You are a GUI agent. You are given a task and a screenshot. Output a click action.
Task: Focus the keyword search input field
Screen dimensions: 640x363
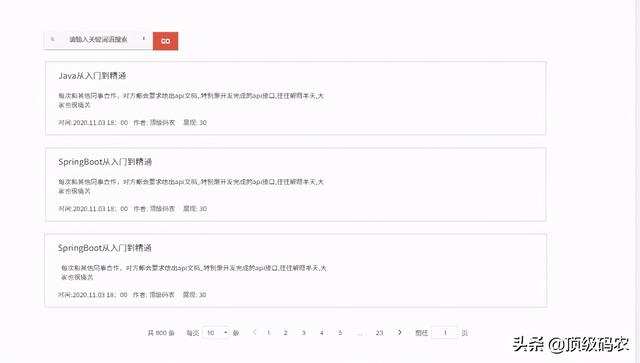point(99,40)
